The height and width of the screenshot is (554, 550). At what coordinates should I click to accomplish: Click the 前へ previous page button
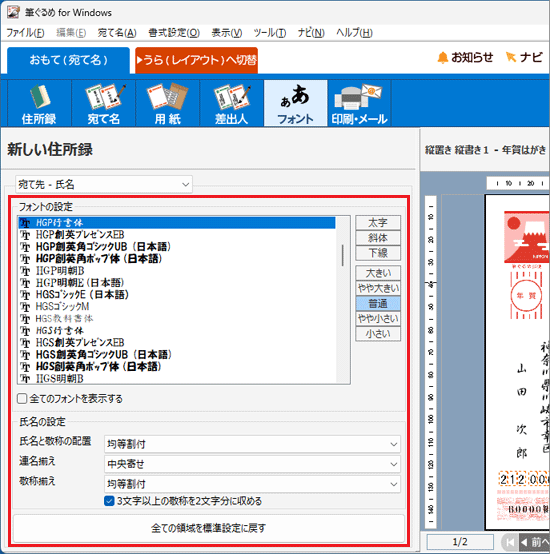point(534,542)
